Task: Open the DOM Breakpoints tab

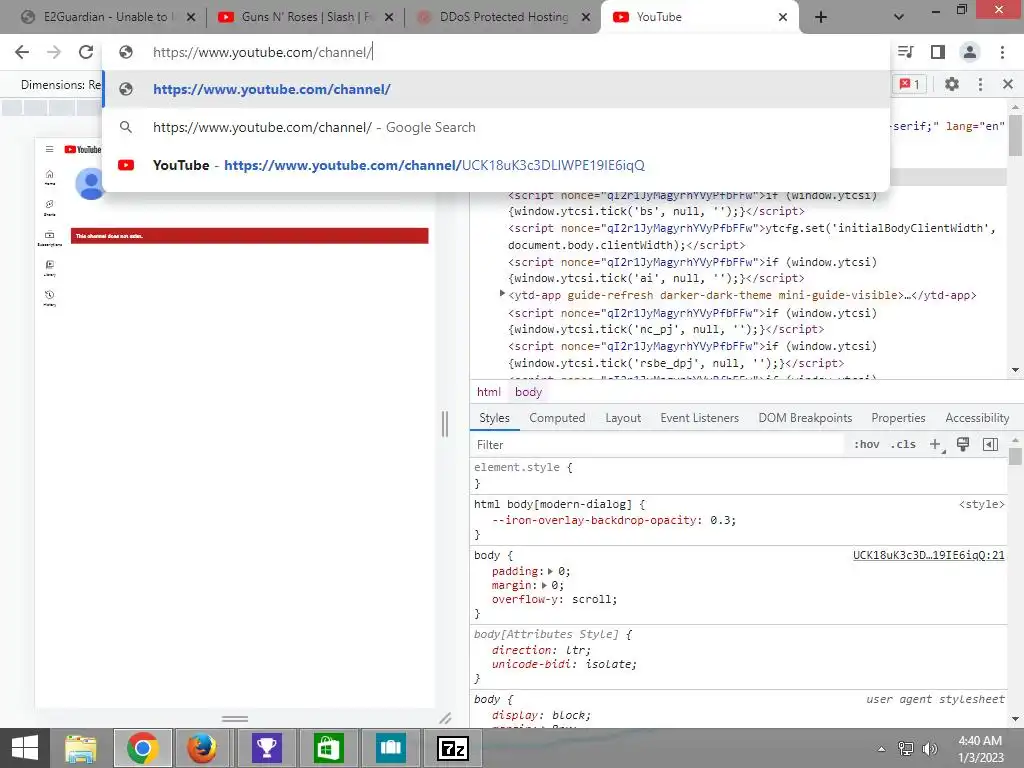Action: (x=805, y=418)
